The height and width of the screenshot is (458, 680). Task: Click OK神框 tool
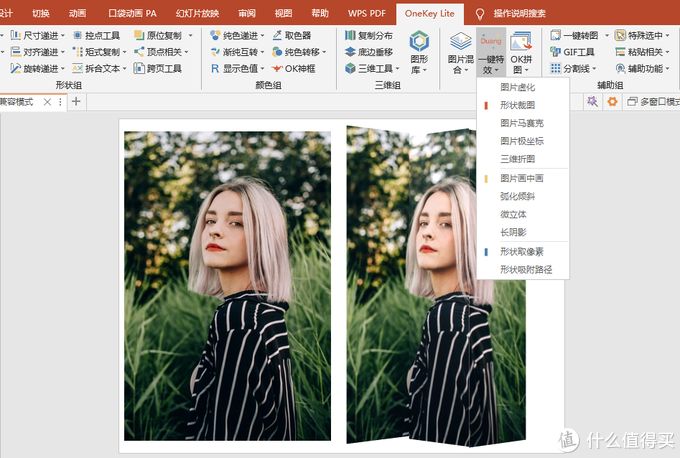click(x=293, y=68)
